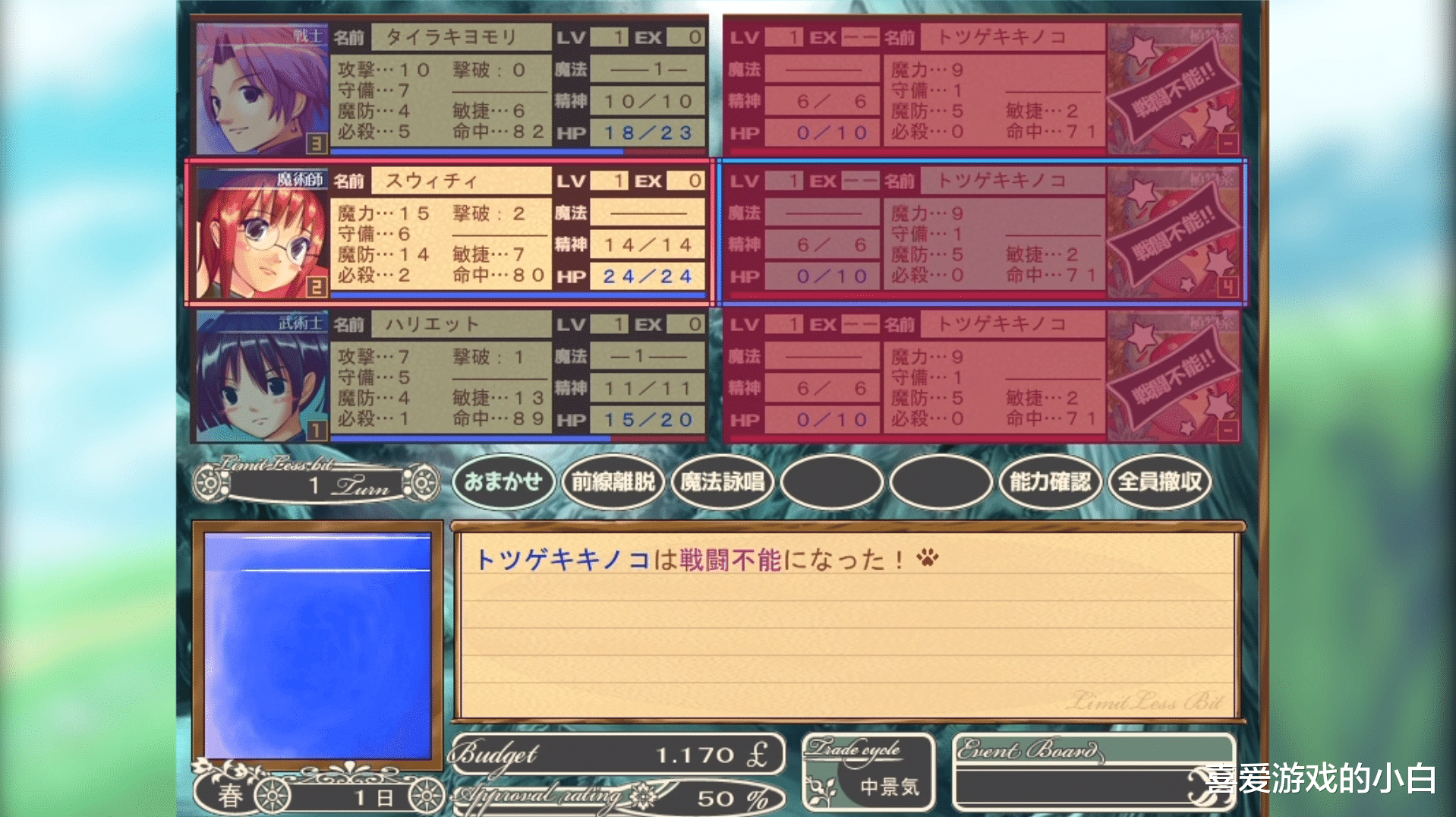
Task: Select the スウィチィ mage portrait
Action: (262, 232)
